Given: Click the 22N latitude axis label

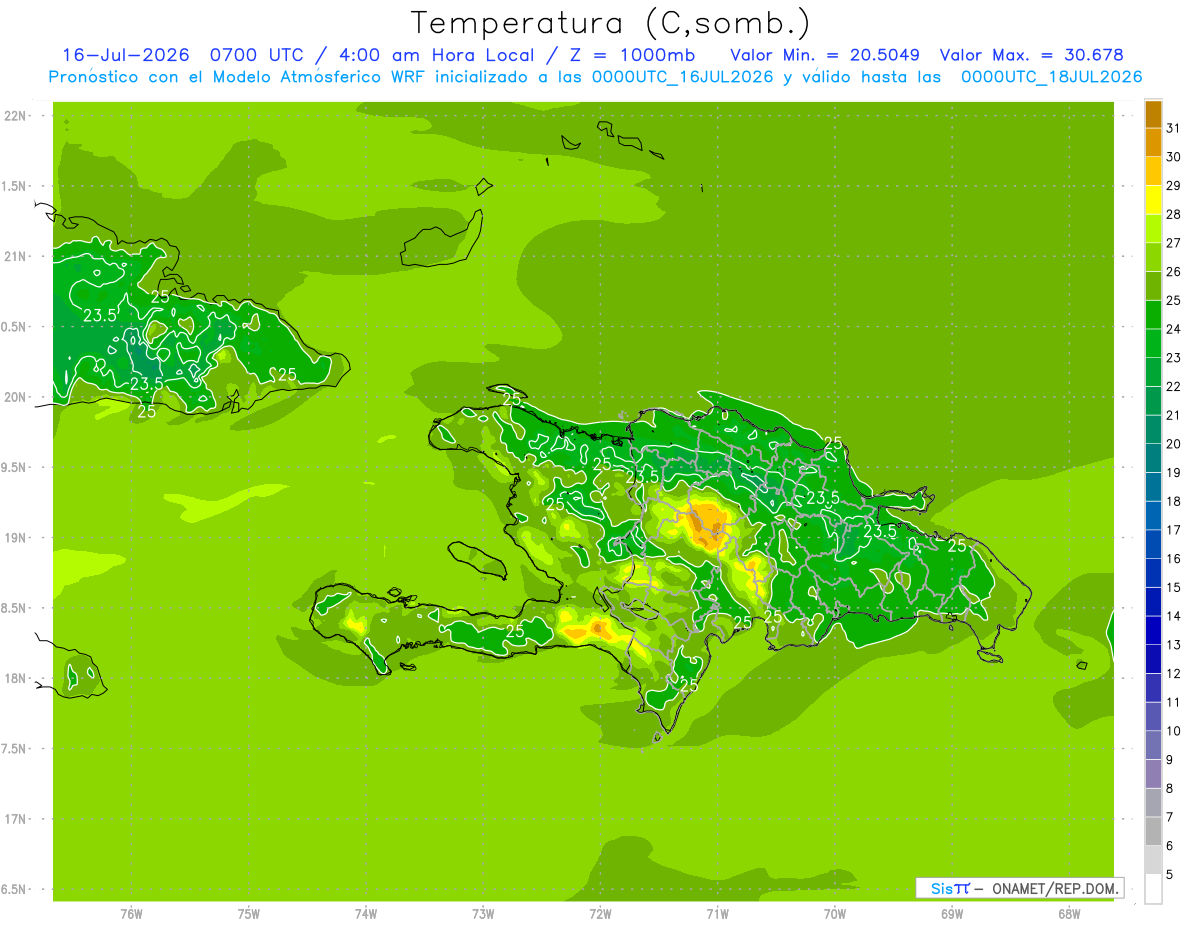Looking at the screenshot, I should pos(14,116).
